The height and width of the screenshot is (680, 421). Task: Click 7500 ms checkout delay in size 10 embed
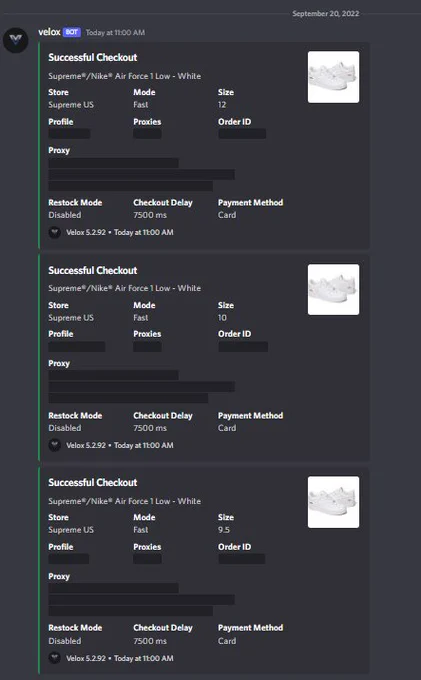150,428
